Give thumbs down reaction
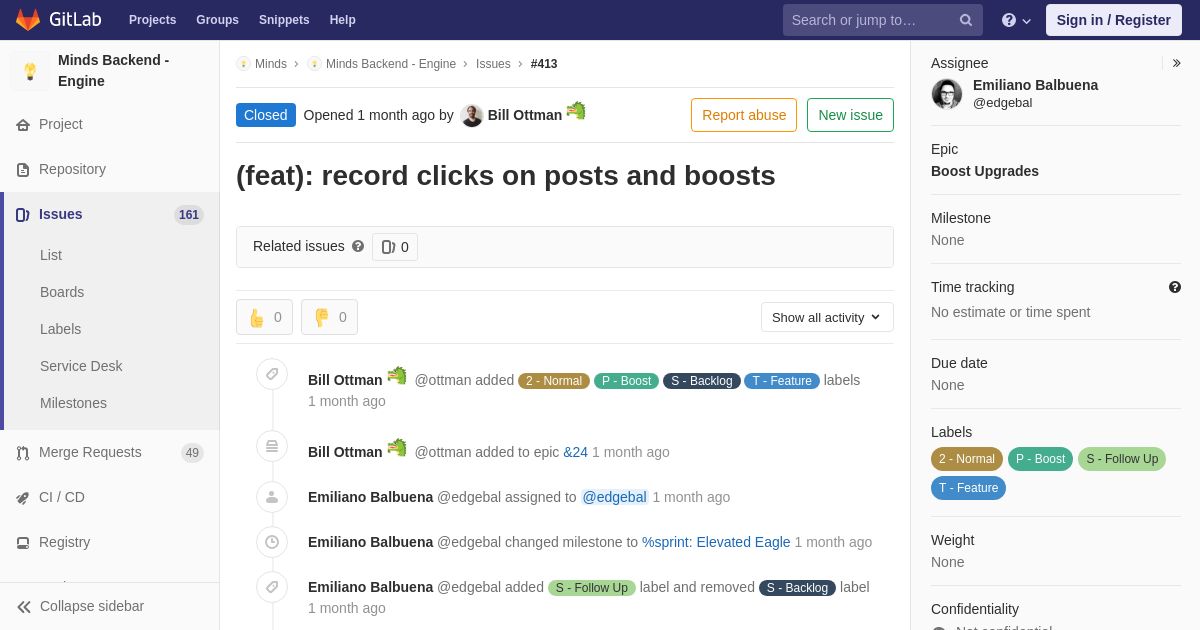1200x630 pixels. coord(329,317)
